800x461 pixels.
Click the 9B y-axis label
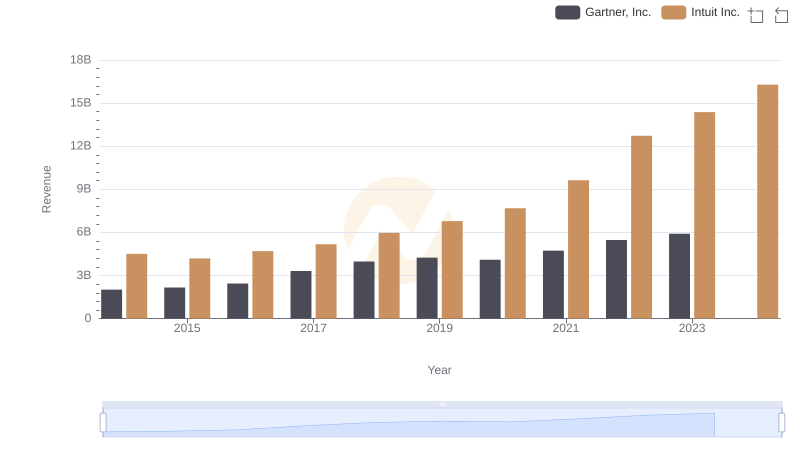pyautogui.click(x=84, y=189)
